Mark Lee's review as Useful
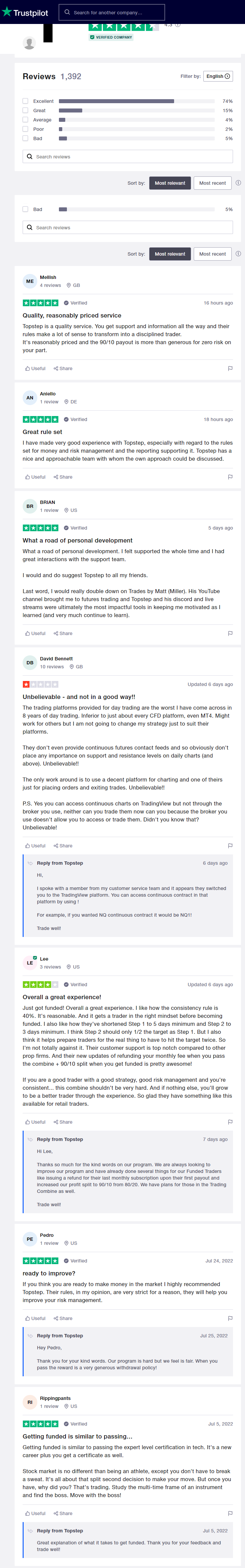Screen dimensions: 245x1568 [x=35, y=1122]
